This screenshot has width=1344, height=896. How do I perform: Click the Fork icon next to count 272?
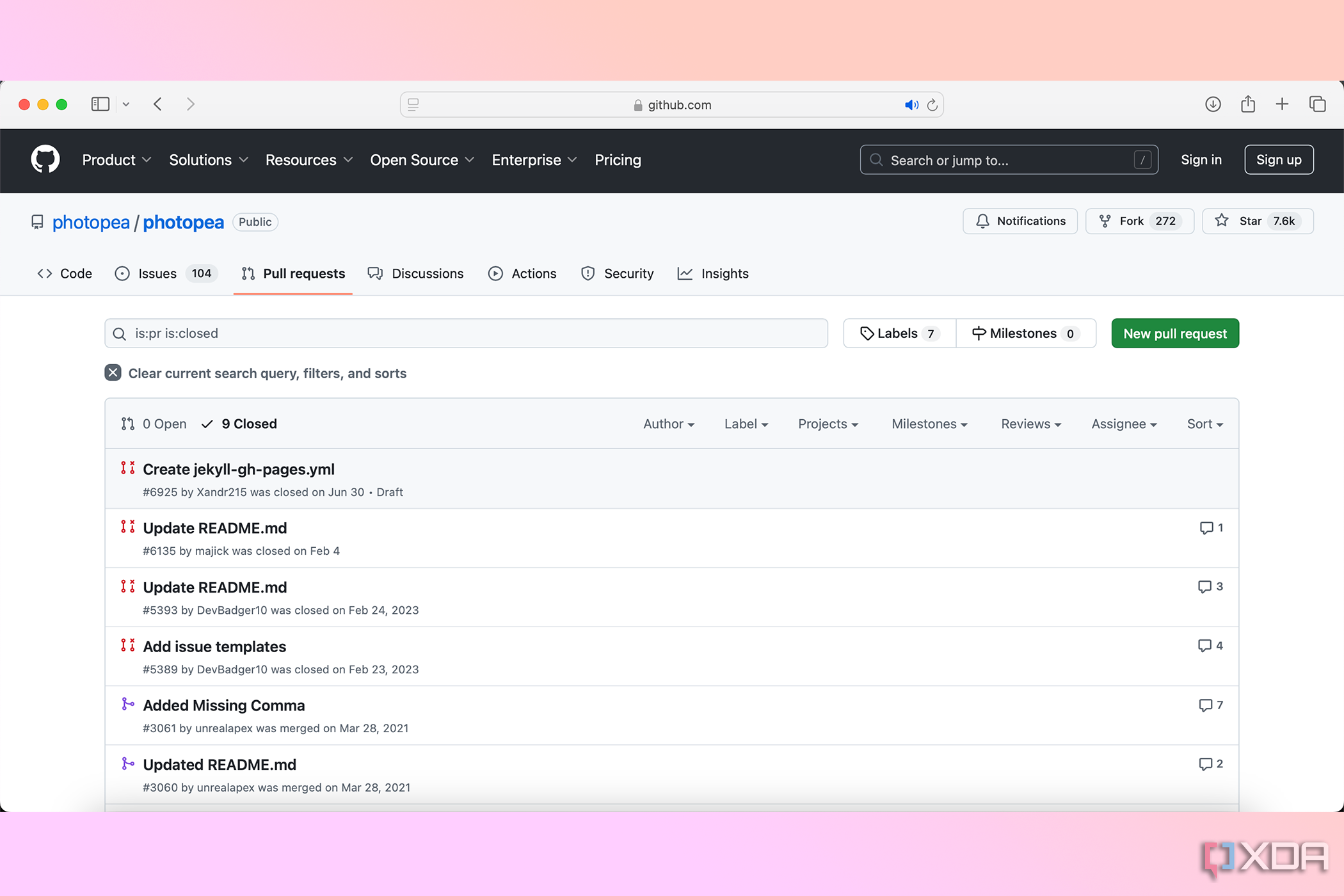click(x=1105, y=221)
